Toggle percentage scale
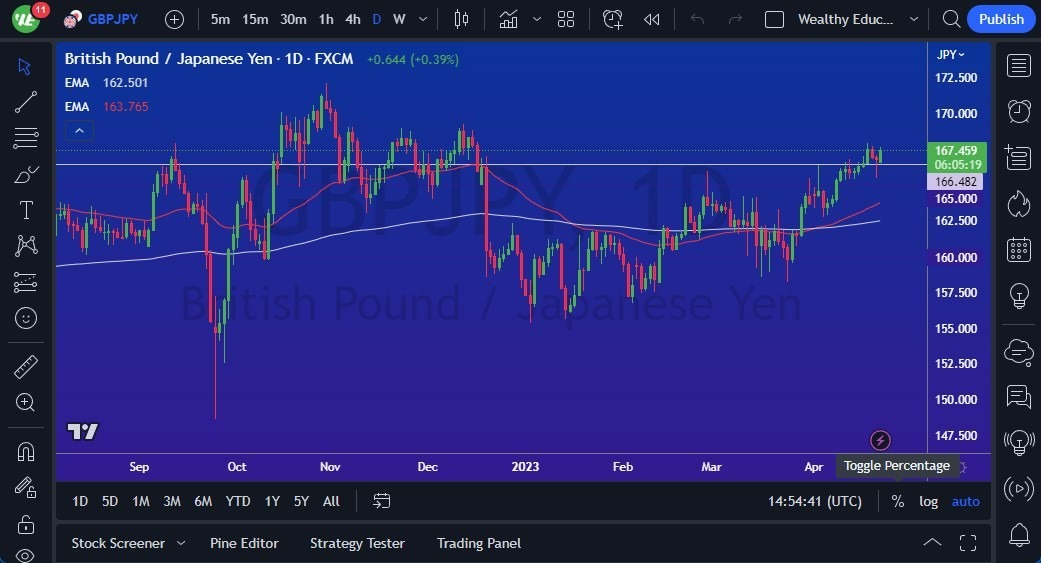Viewport: 1041px width, 563px height. point(898,501)
